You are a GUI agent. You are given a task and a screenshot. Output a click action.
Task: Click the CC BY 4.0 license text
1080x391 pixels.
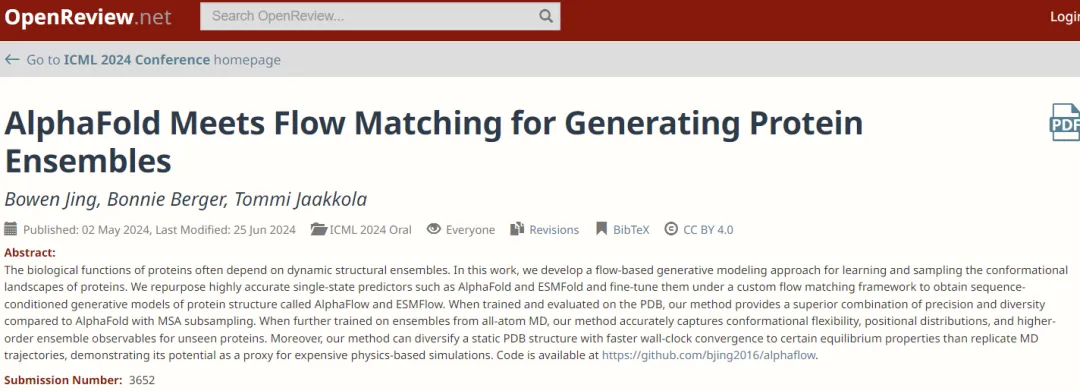click(x=708, y=230)
